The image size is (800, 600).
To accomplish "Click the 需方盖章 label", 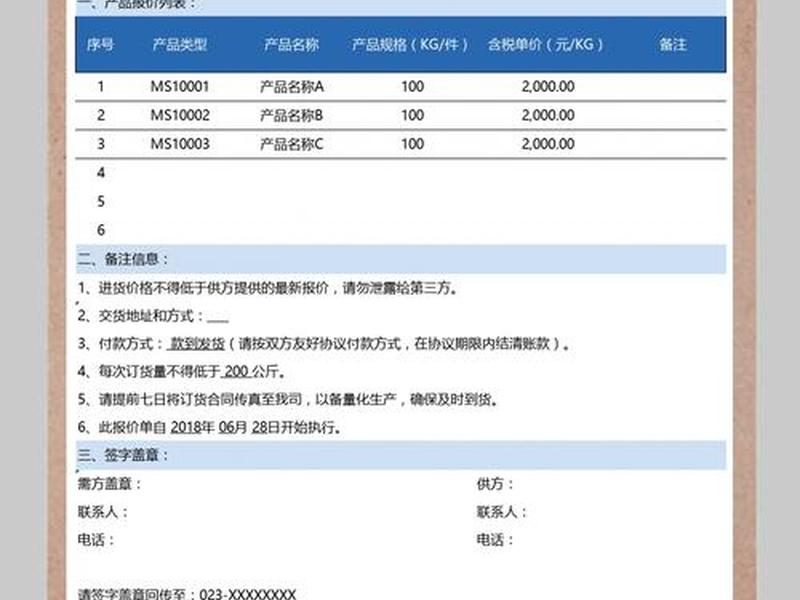I will 109,484.
